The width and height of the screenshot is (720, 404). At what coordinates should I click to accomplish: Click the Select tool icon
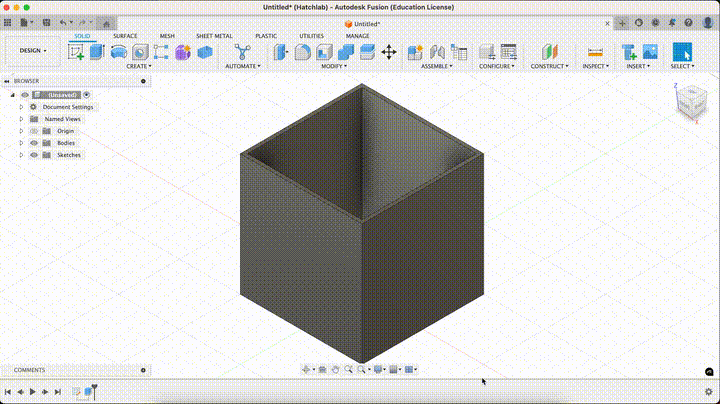[x=682, y=52]
